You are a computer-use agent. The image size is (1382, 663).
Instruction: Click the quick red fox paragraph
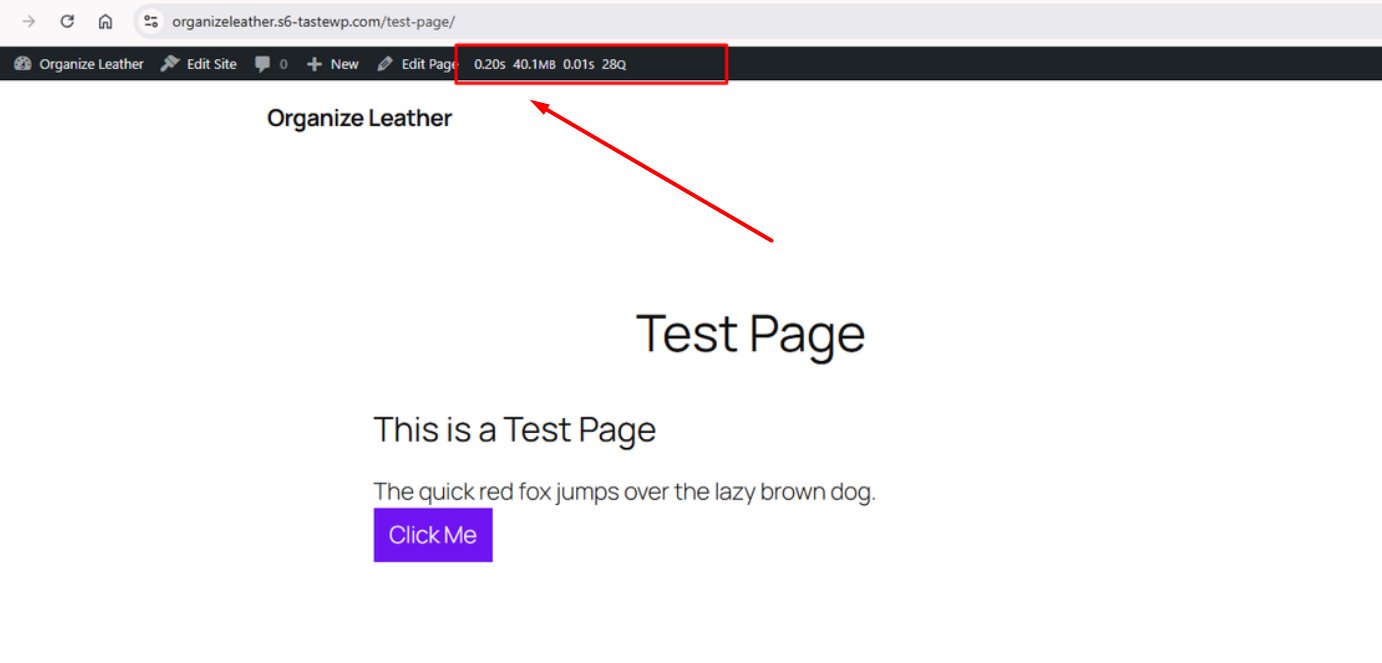click(624, 492)
